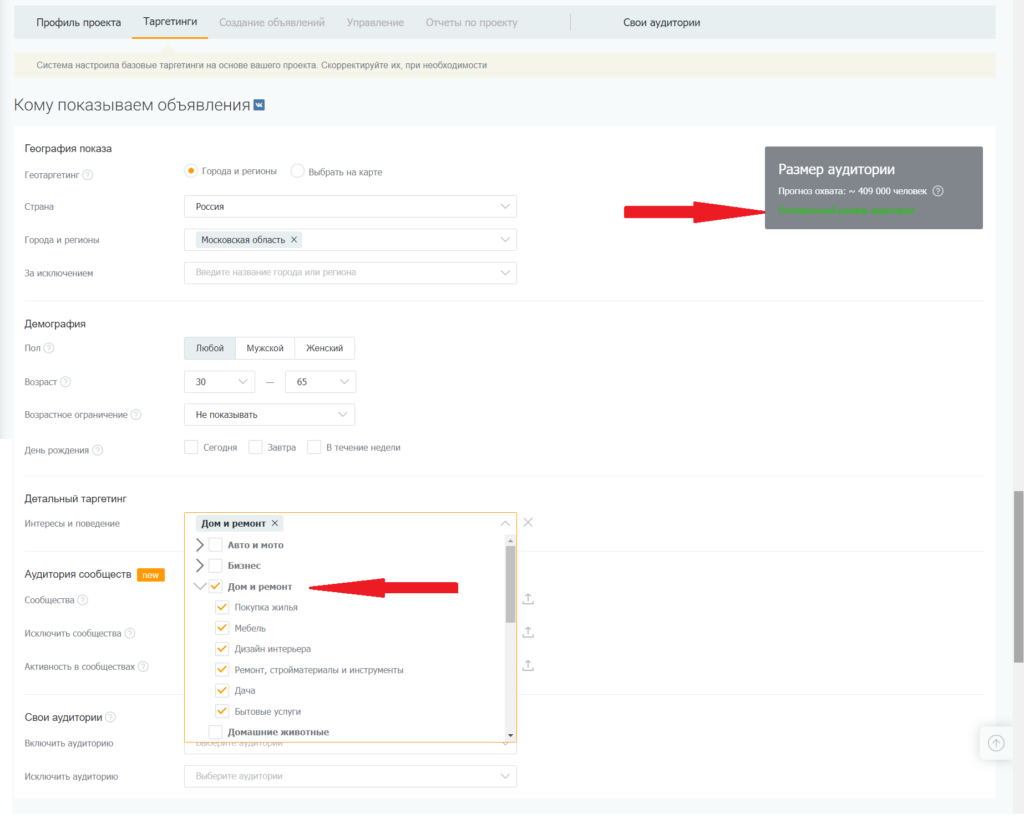Viewport: 1024px width, 818px height.
Task: Open the Страна dropdown showing Россия
Action: click(x=350, y=206)
